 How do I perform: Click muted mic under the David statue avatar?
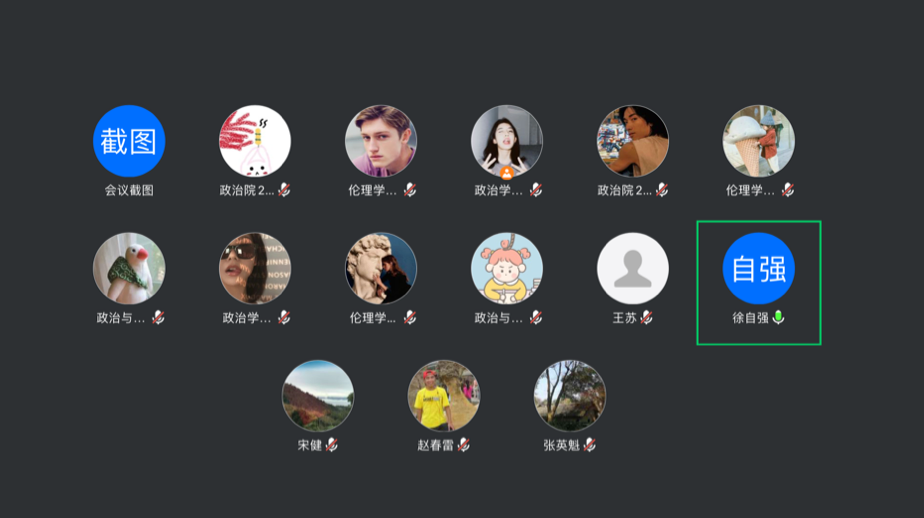[410, 317]
